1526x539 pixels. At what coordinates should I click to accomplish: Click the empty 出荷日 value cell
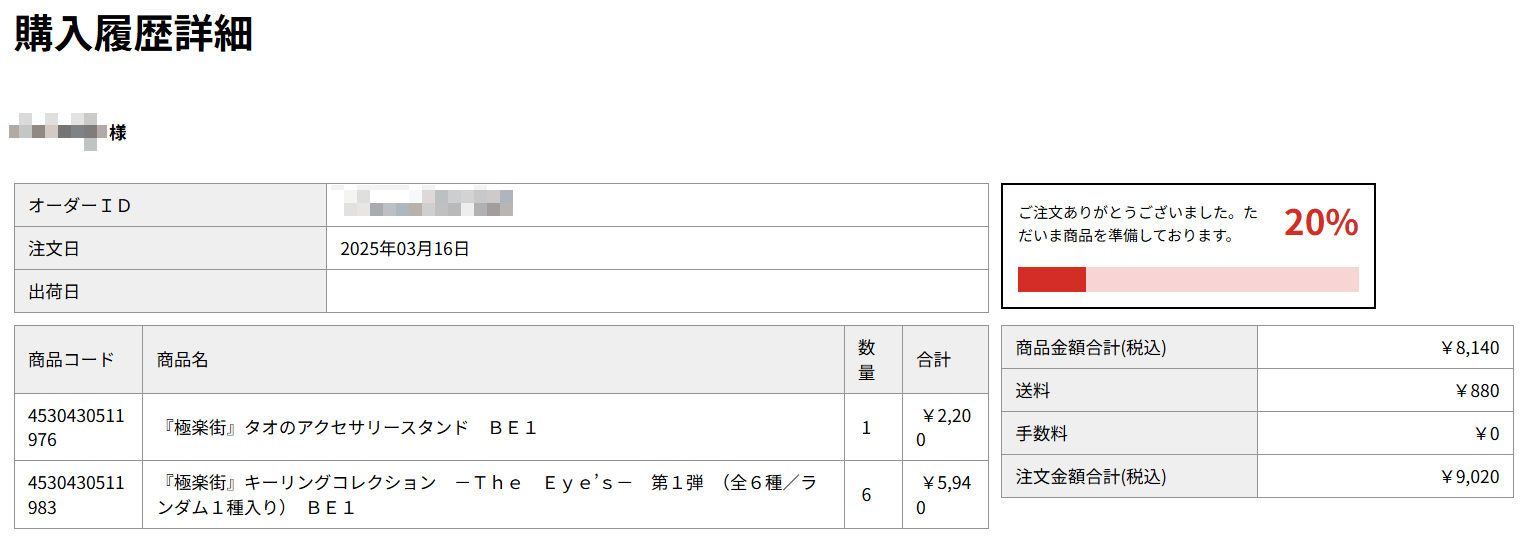click(657, 292)
